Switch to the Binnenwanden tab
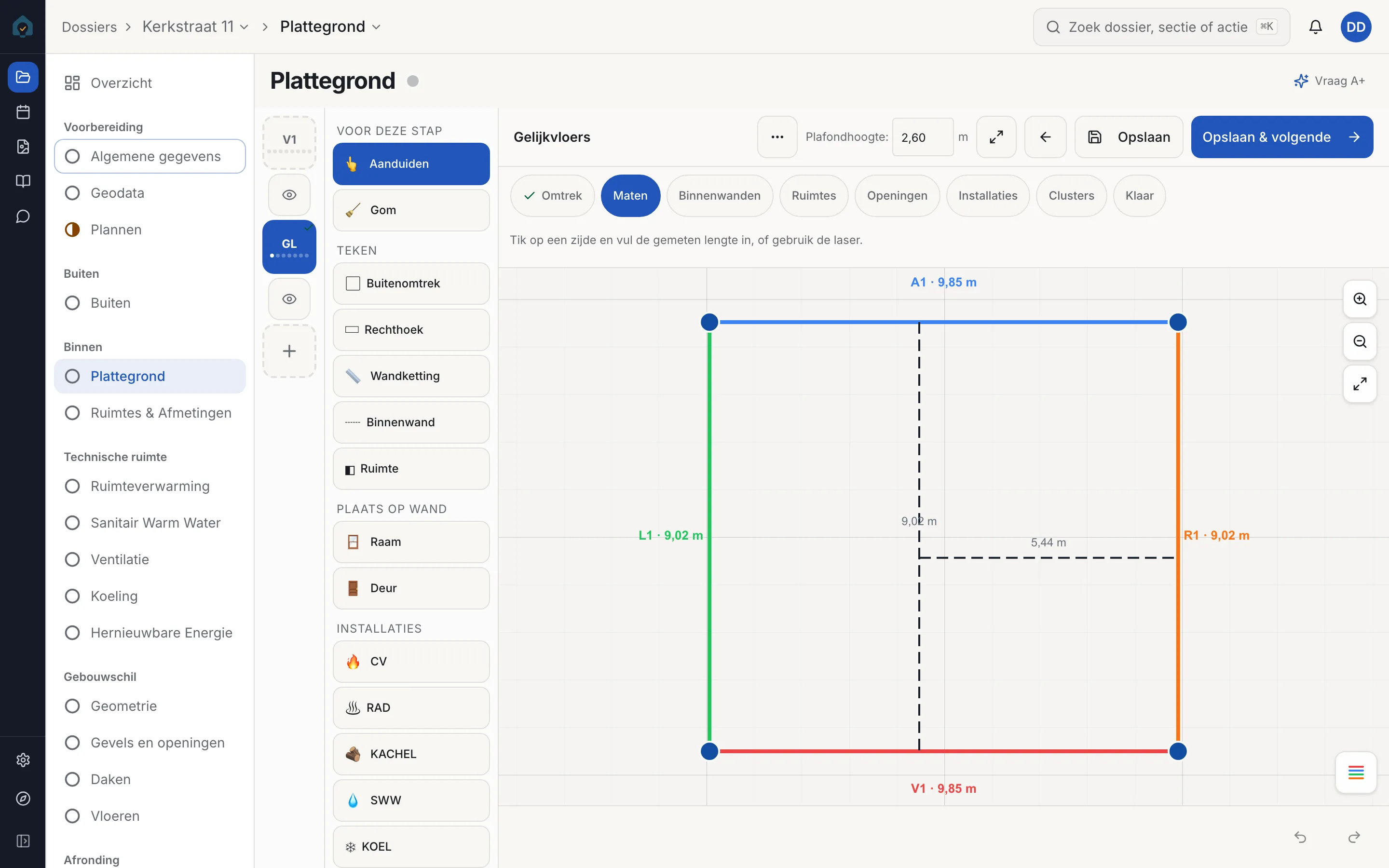This screenshot has width=1389, height=868. (719, 196)
